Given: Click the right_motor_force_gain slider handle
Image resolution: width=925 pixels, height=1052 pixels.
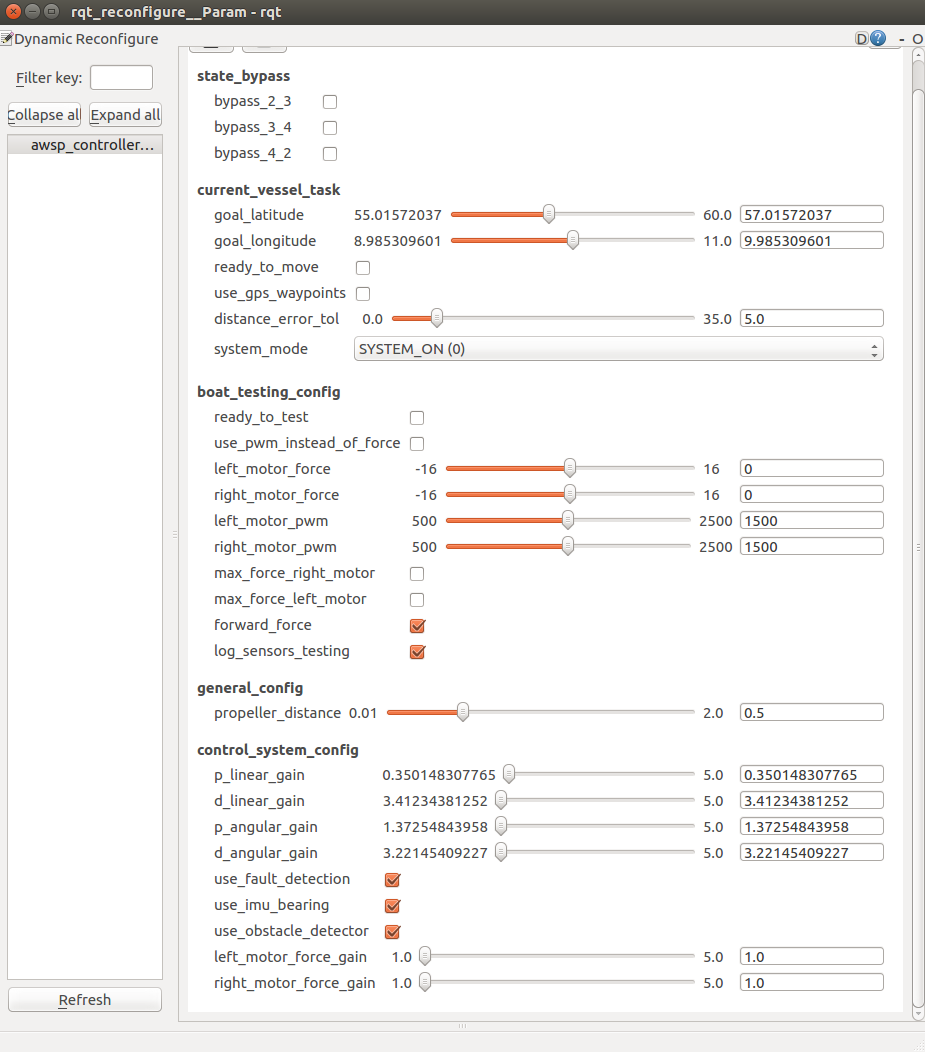Looking at the screenshot, I should tap(425, 982).
